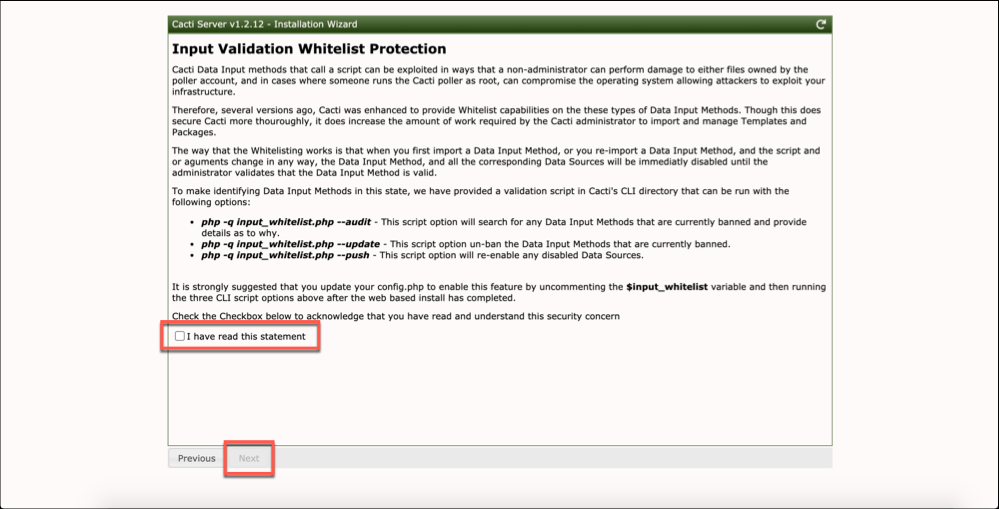Click the '--push' script option text
999x509 pixels.
[285, 255]
